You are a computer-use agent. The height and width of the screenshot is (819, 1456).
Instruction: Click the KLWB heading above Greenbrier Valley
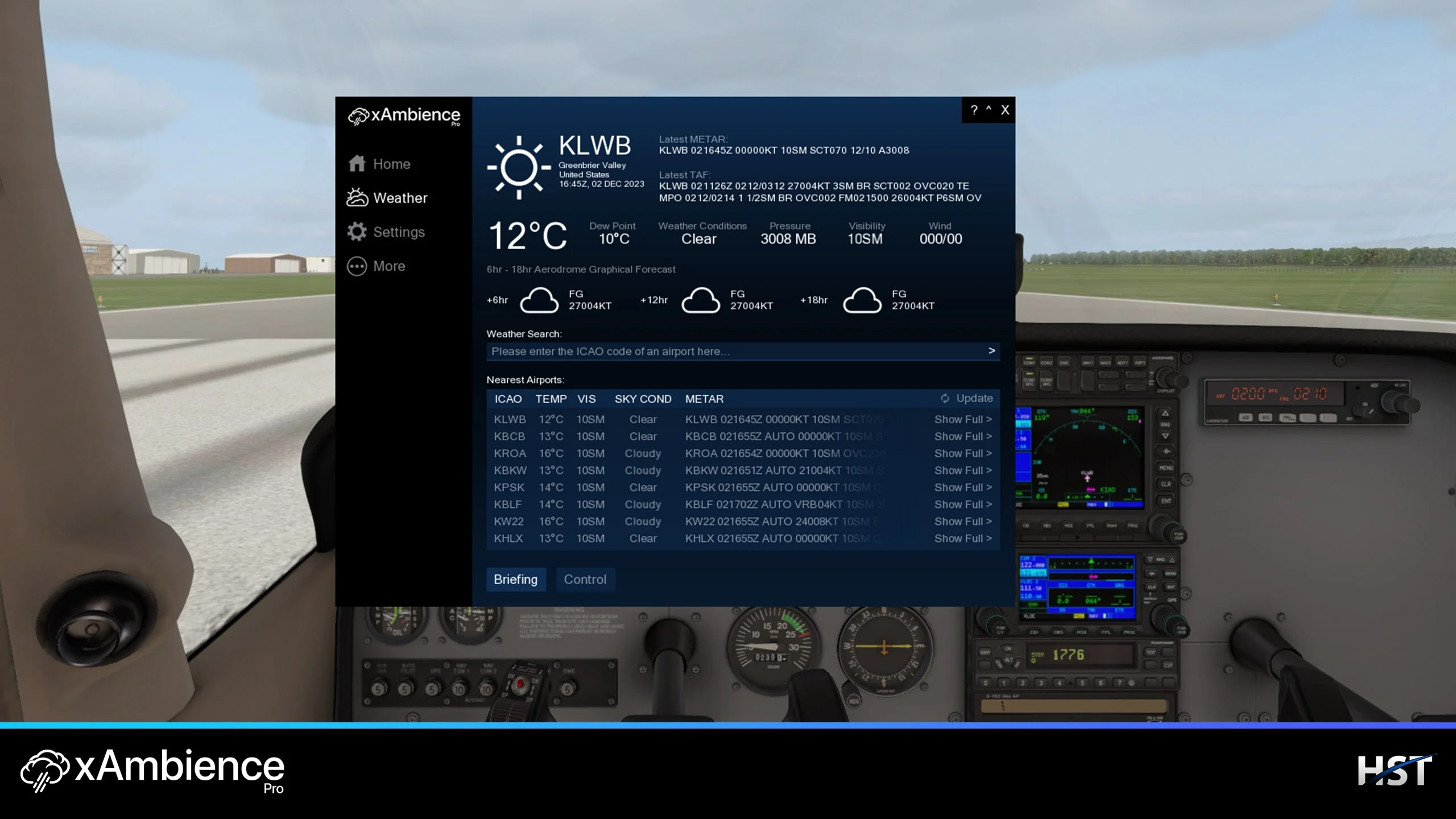pos(594,146)
